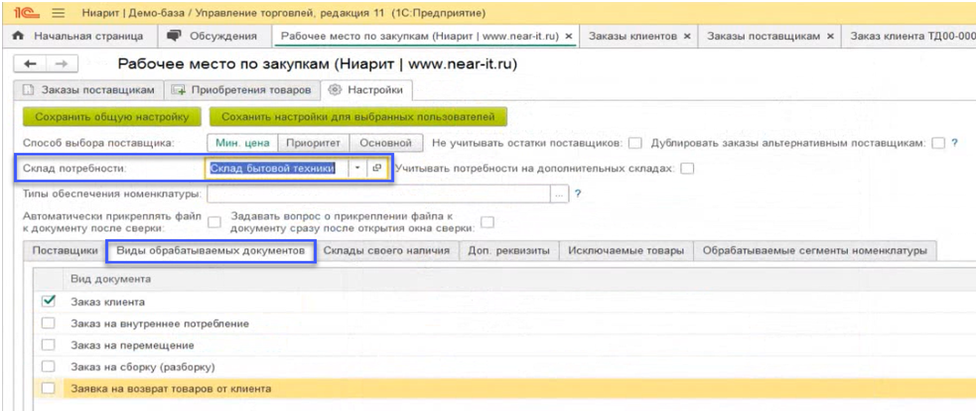Image resolution: width=978 pixels, height=413 pixels.
Task: Select Заказ на перемещение row text
Action: click(x=132, y=344)
